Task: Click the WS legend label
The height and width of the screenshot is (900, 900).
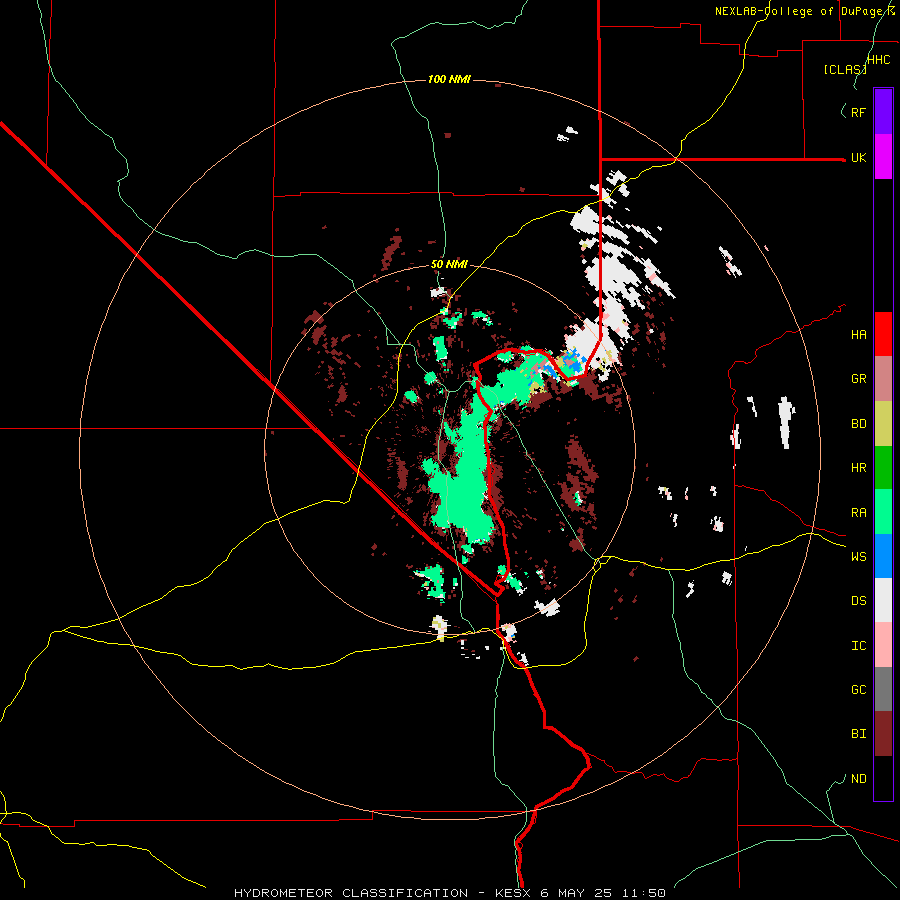Action: pos(858,557)
